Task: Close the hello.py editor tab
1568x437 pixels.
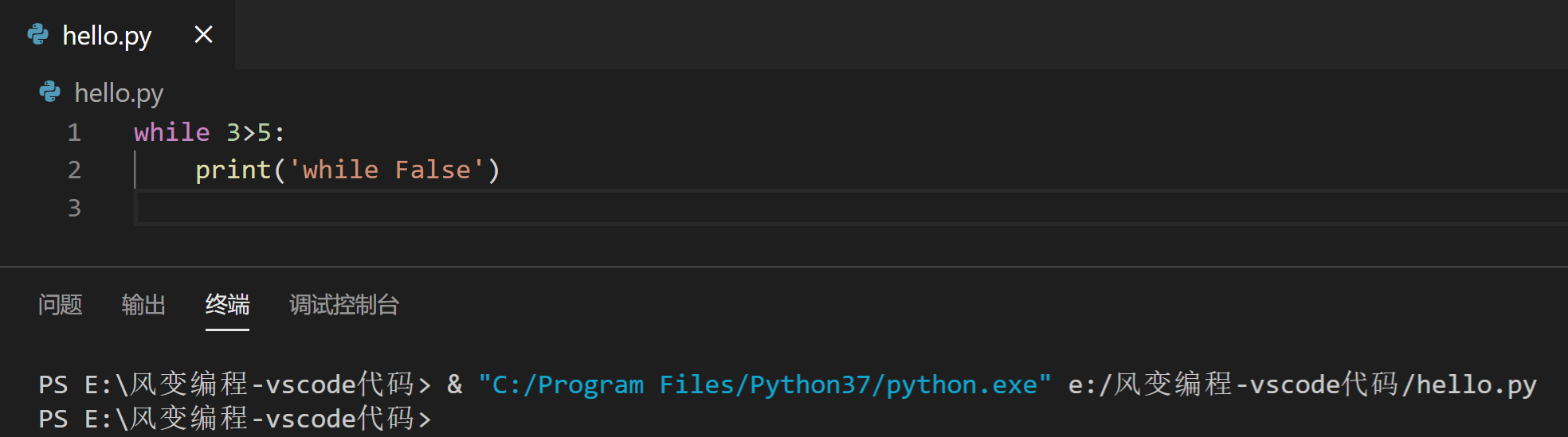Action: tap(203, 35)
